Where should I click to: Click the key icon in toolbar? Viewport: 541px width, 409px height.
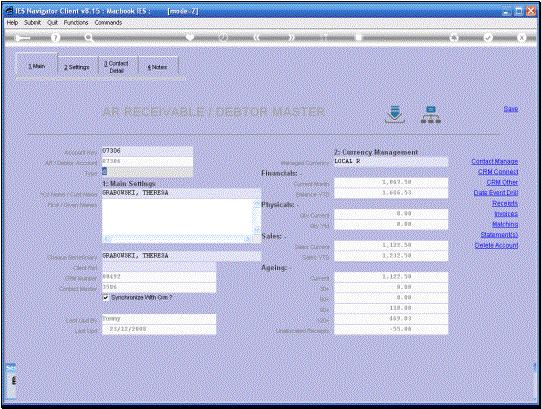pos(22,38)
